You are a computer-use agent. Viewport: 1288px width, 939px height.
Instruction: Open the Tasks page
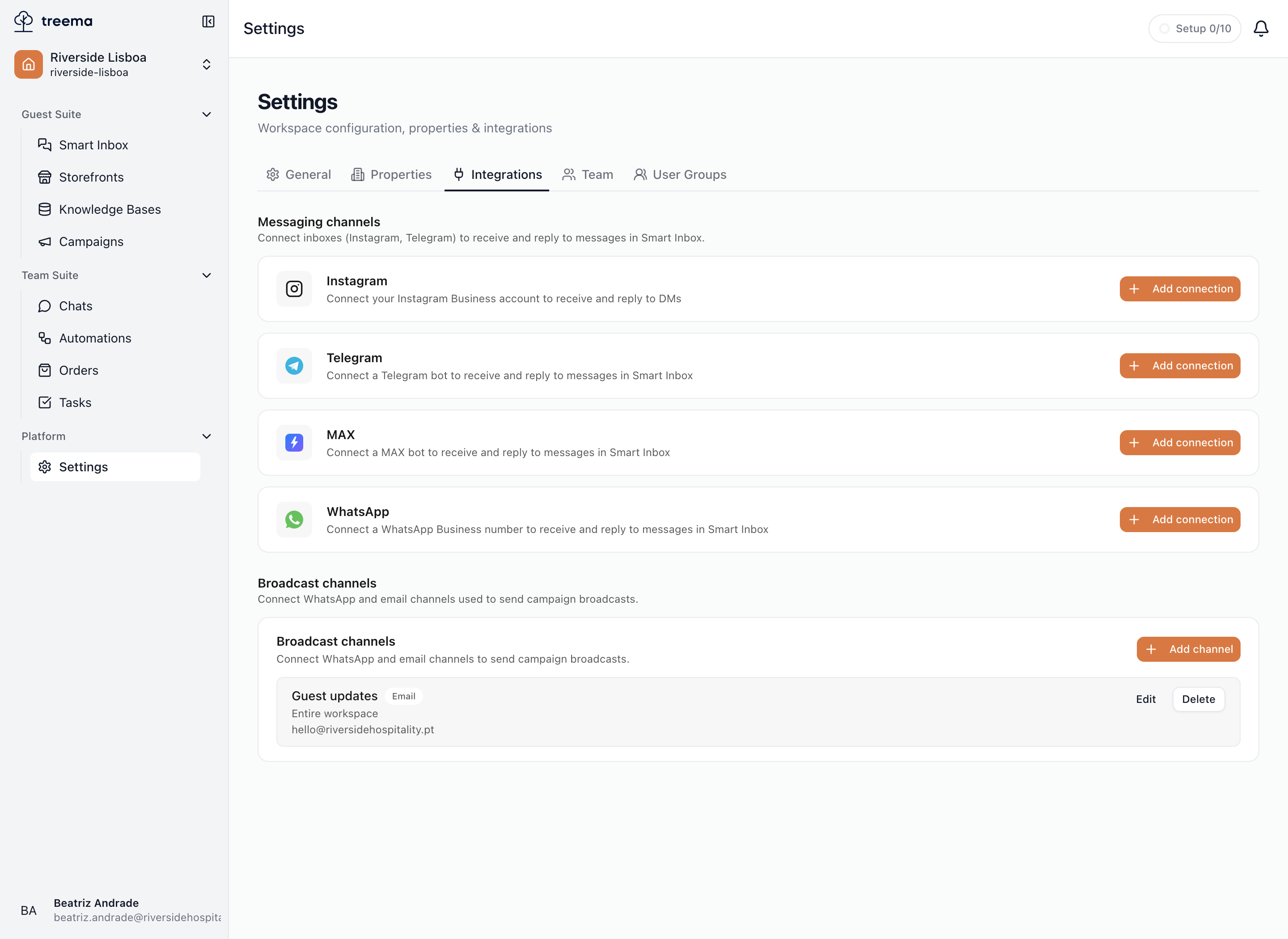click(x=115, y=402)
